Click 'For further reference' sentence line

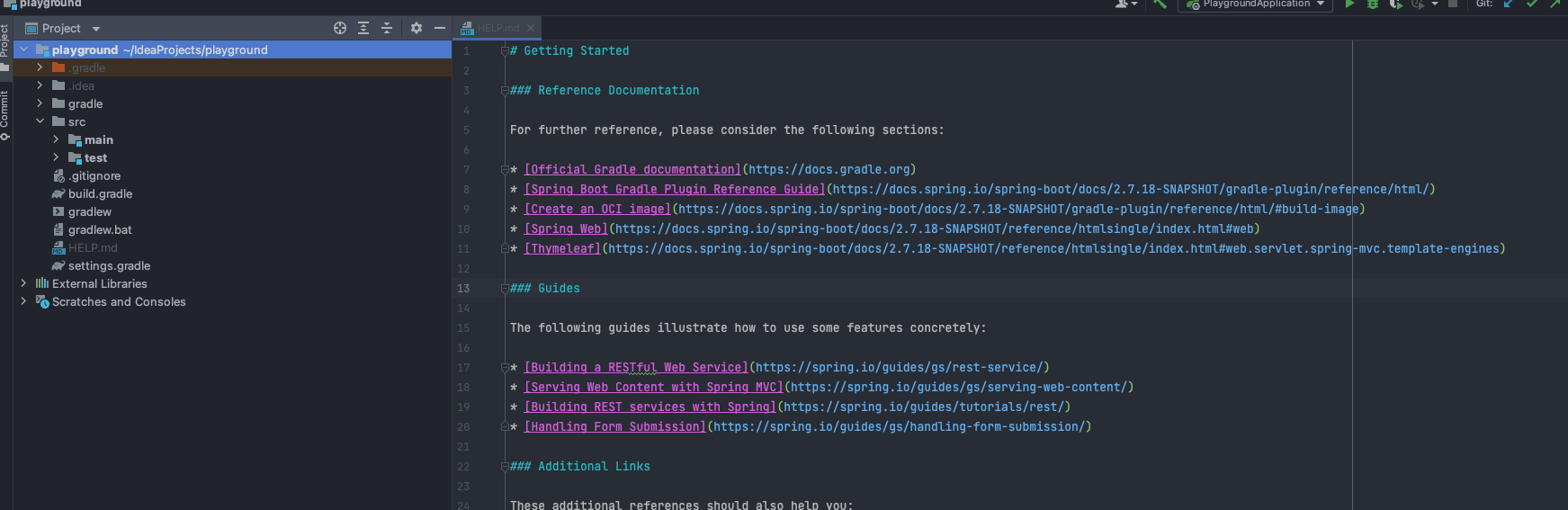pyautogui.click(x=727, y=130)
